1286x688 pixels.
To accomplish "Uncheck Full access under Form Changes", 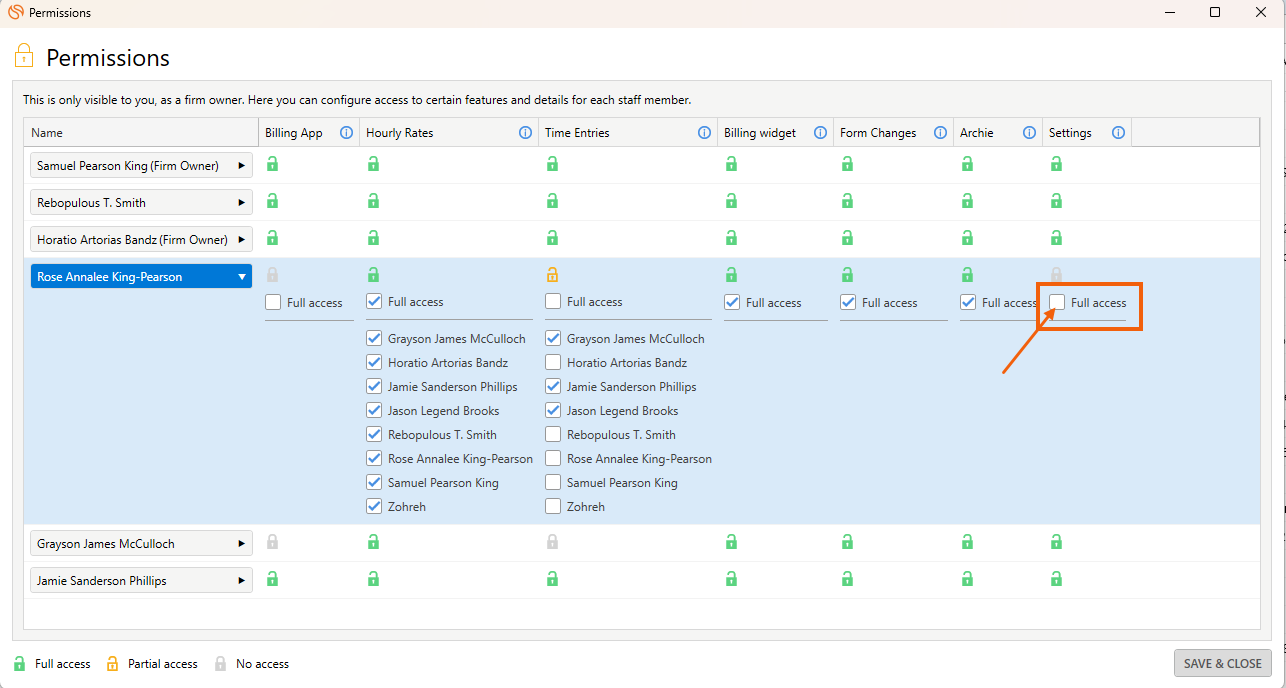I will click(848, 303).
